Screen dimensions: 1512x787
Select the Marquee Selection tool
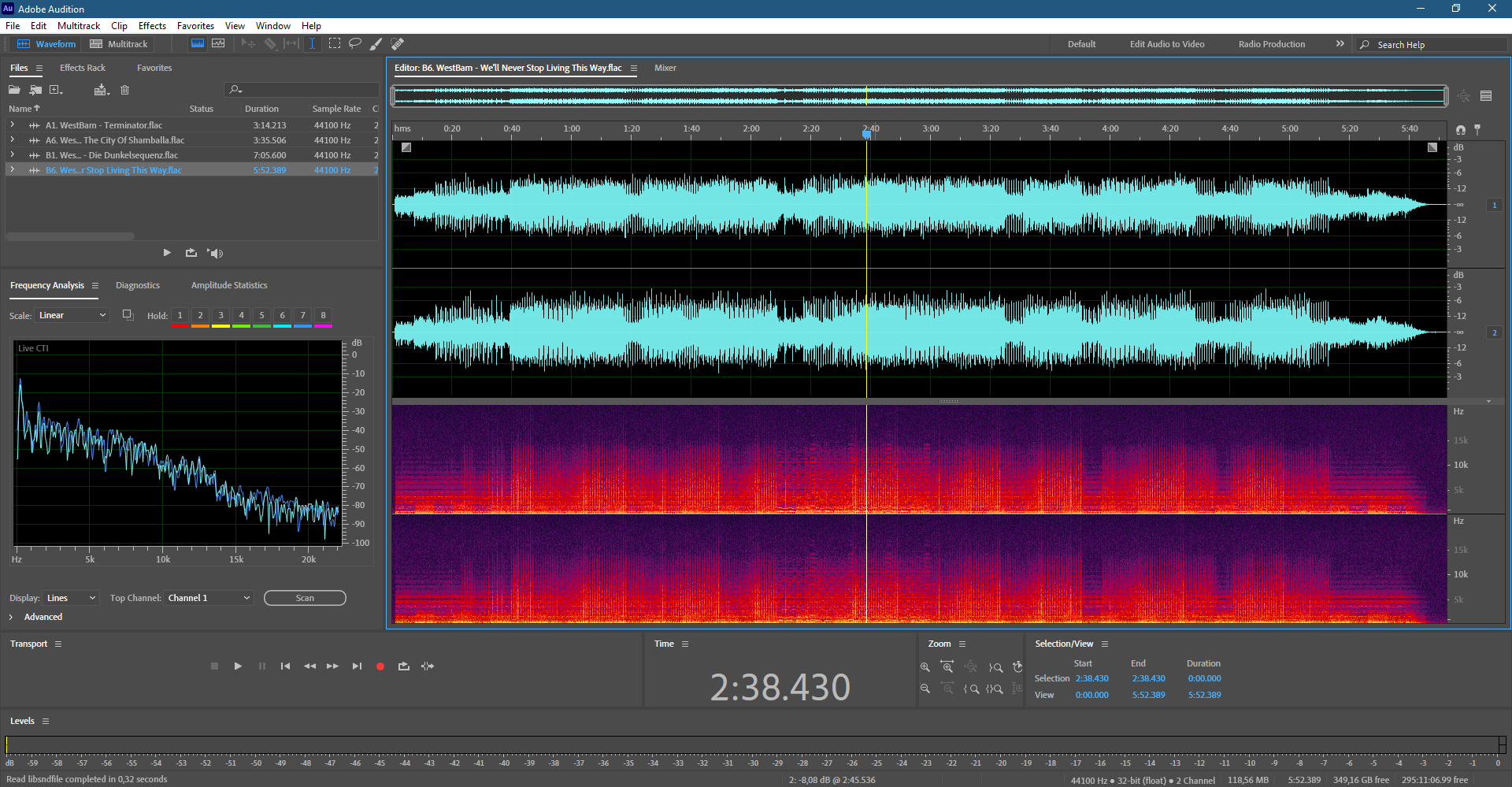click(x=335, y=44)
